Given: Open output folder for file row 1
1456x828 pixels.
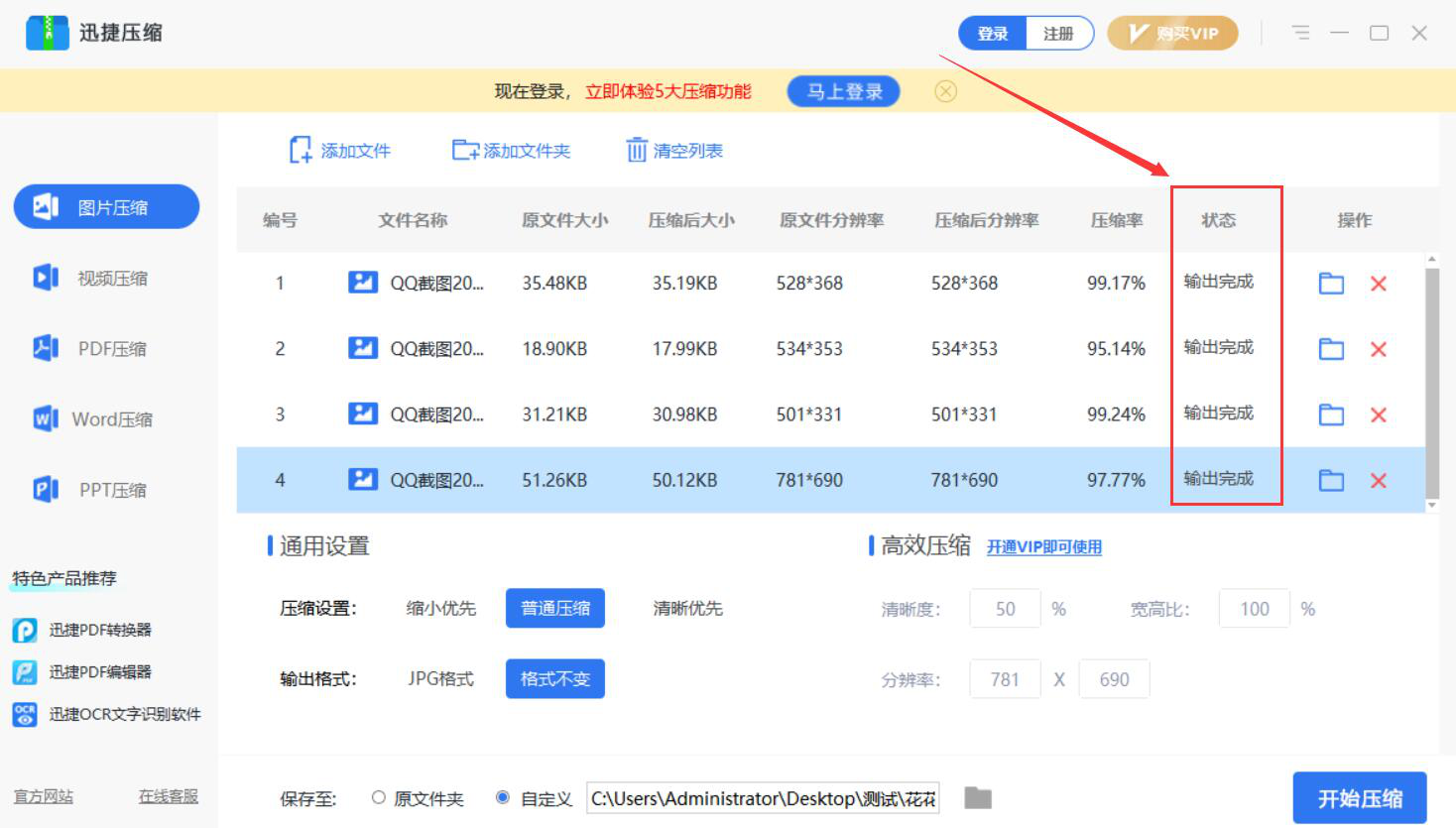Looking at the screenshot, I should (x=1331, y=284).
